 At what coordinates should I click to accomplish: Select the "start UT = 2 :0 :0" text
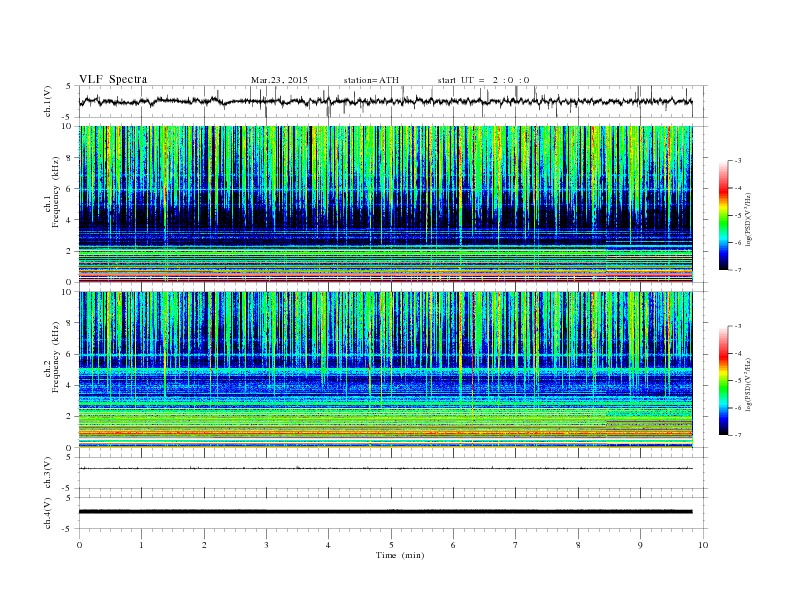click(483, 80)
